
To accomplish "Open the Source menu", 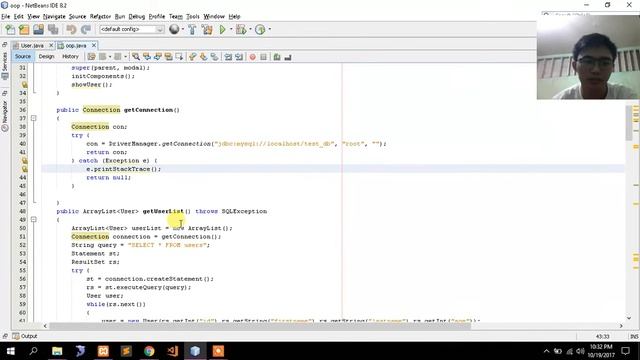I will pyautogui.click(x=78, y=16).
